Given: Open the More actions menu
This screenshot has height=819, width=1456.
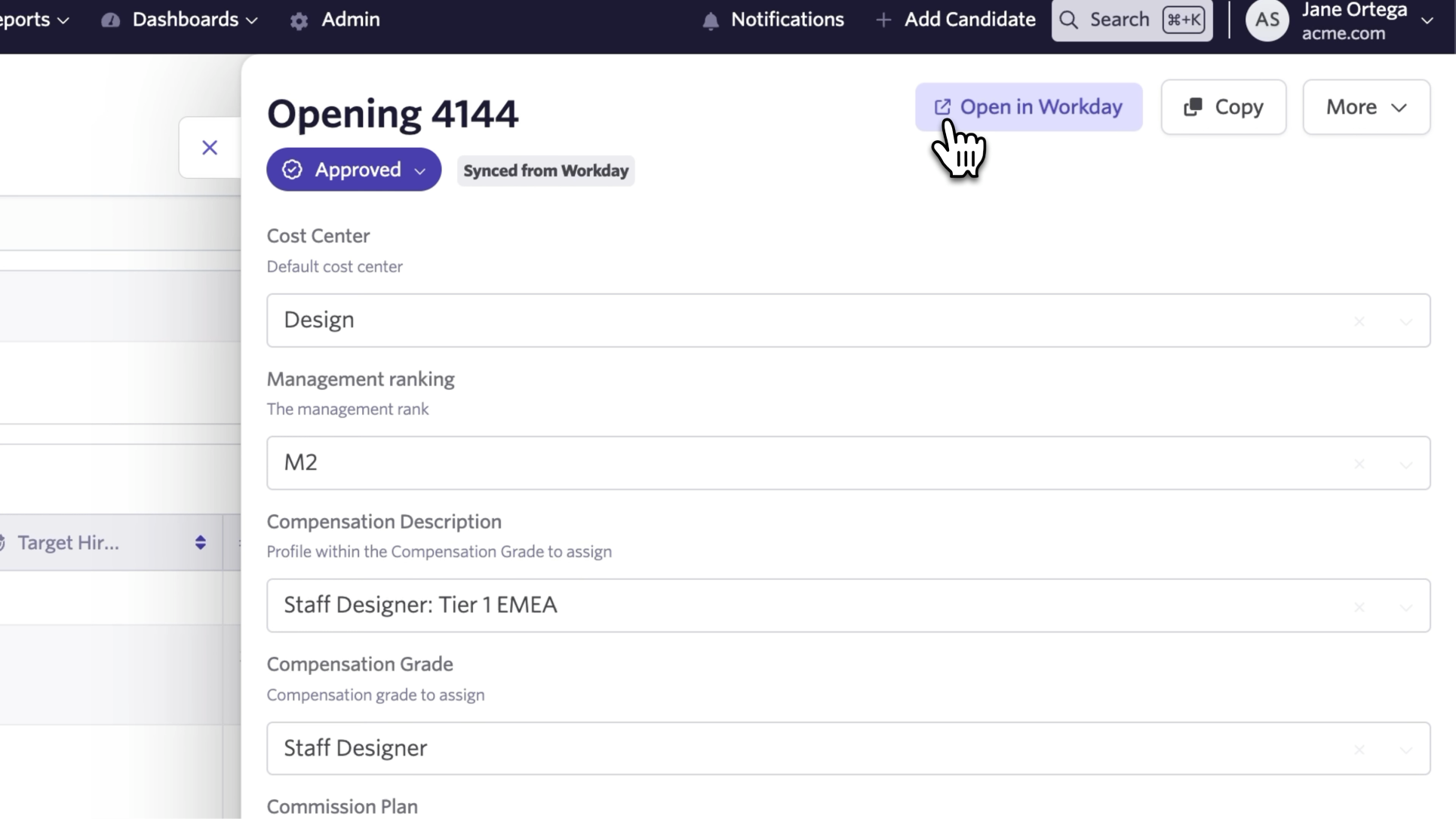Looking at the screenshot, I should pyautogui.click(x=1365, y=107).
